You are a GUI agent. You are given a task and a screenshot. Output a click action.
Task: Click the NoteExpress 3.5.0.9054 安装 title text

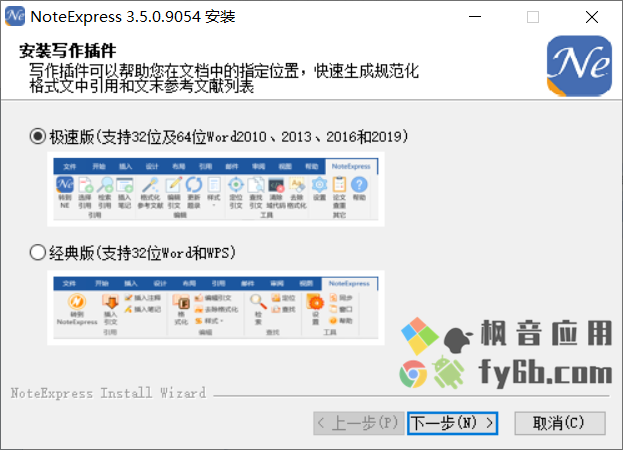click(133, 17)
